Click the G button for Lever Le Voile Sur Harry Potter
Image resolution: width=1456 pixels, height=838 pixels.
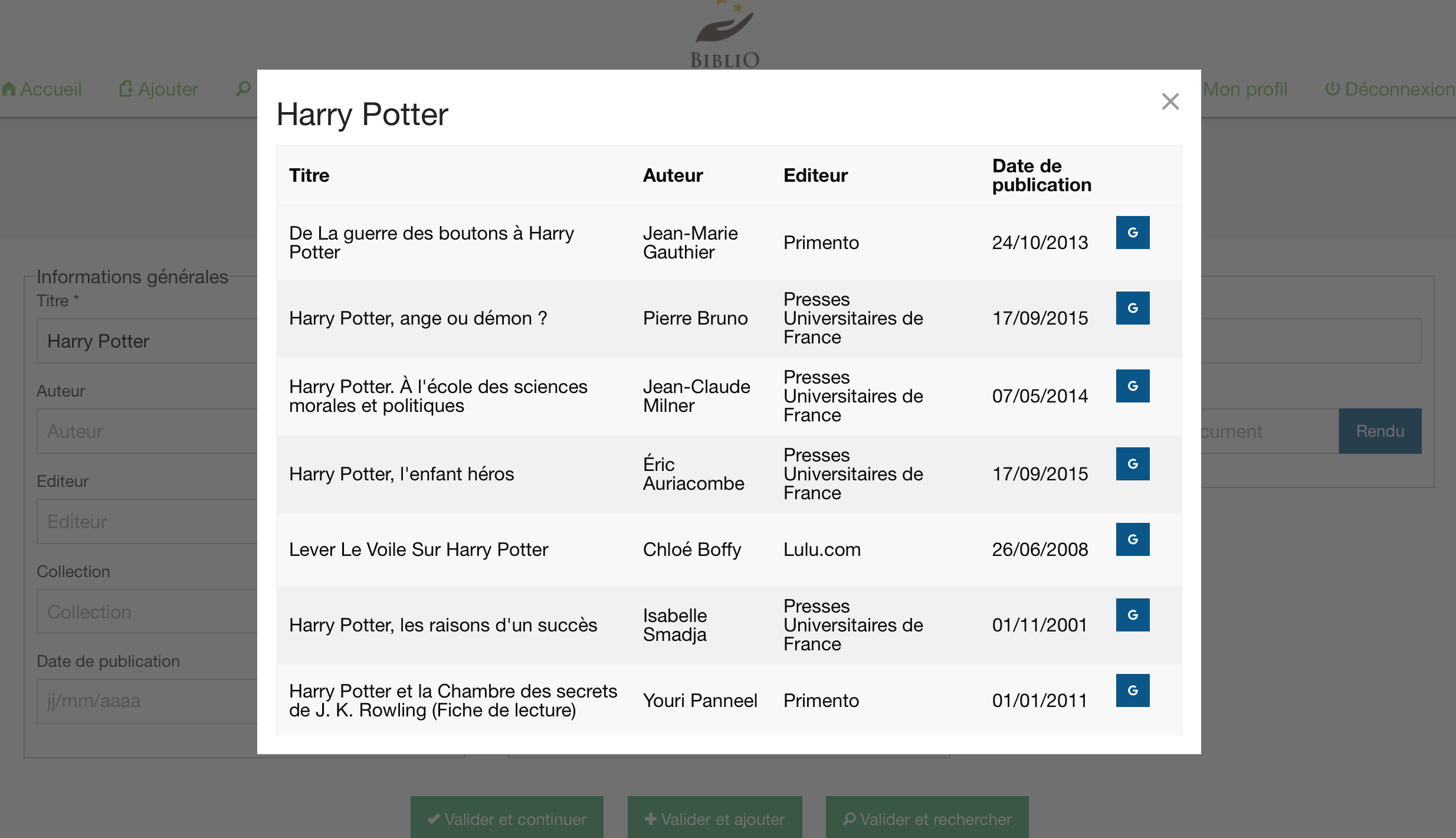tap(1133, 539)
